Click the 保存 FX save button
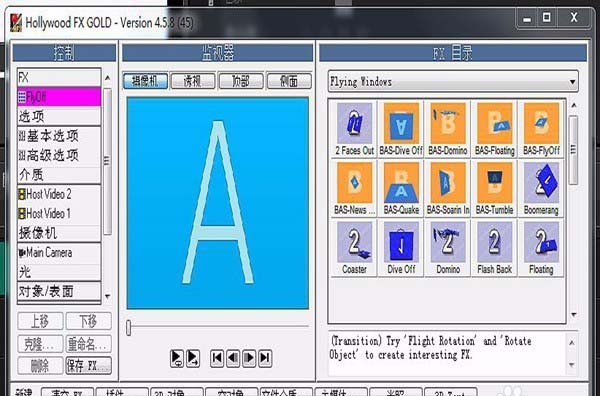 coord(88,366)
